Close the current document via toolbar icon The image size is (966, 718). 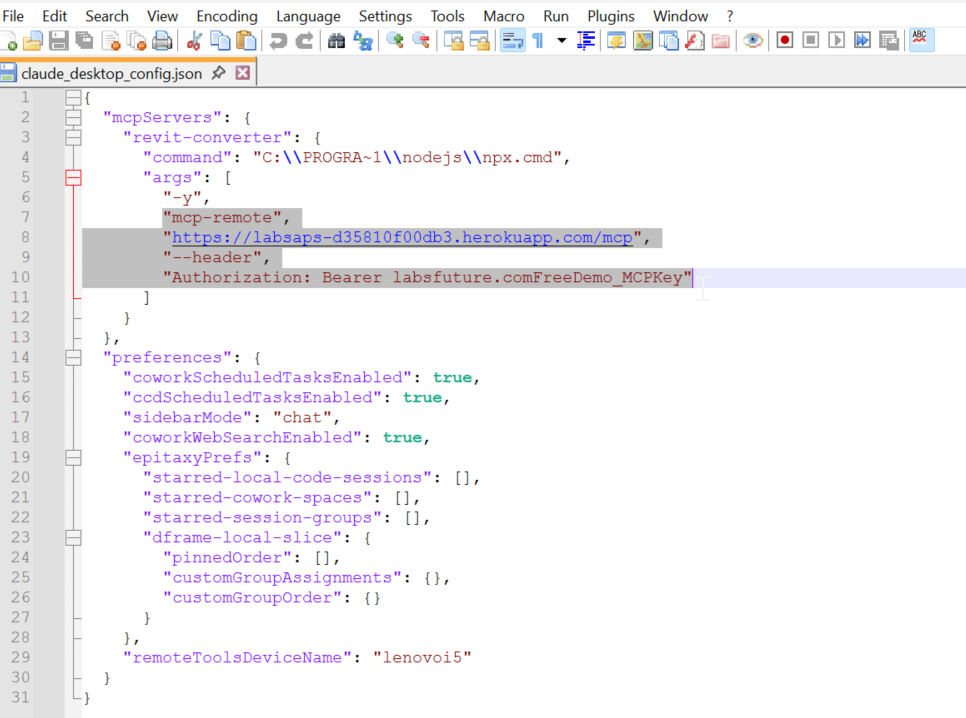[x=111, y=41]
